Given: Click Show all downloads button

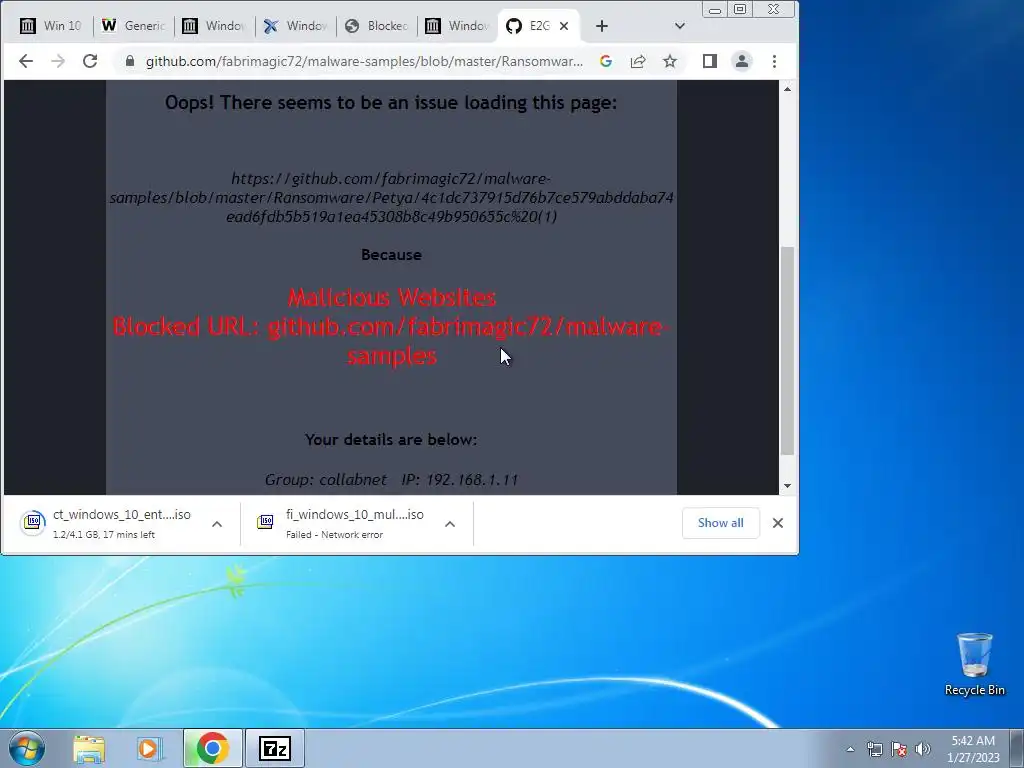Looking at the screenshot, I should tap(720, 523).
